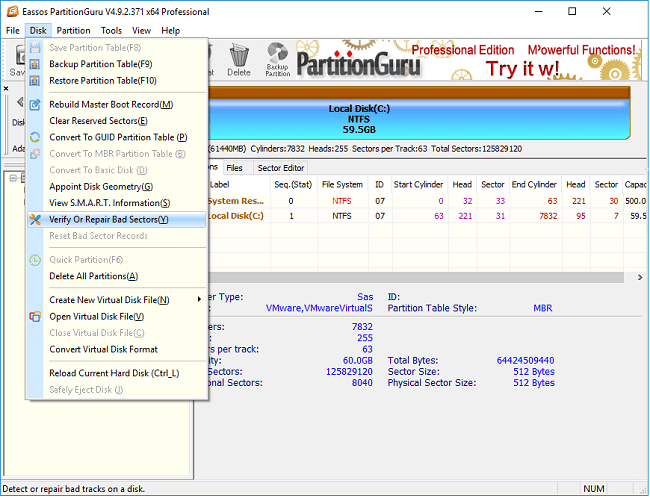Open the File menu
The width and height of the screenshot is (650, 498).
point(12,31)
